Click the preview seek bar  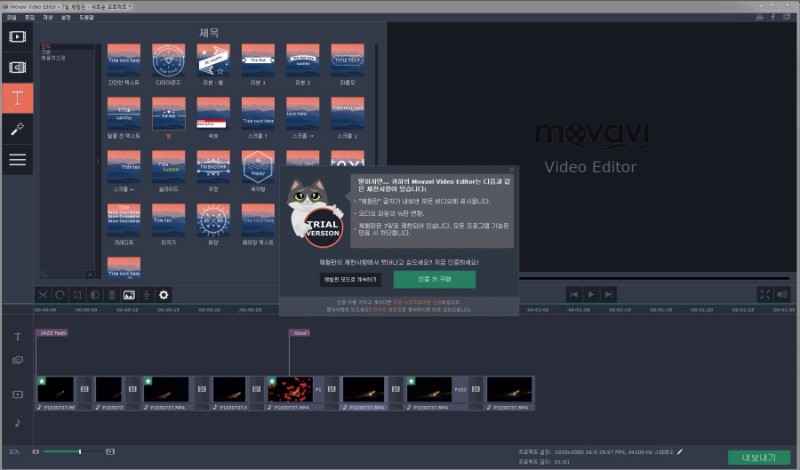(x=654, y=279)
